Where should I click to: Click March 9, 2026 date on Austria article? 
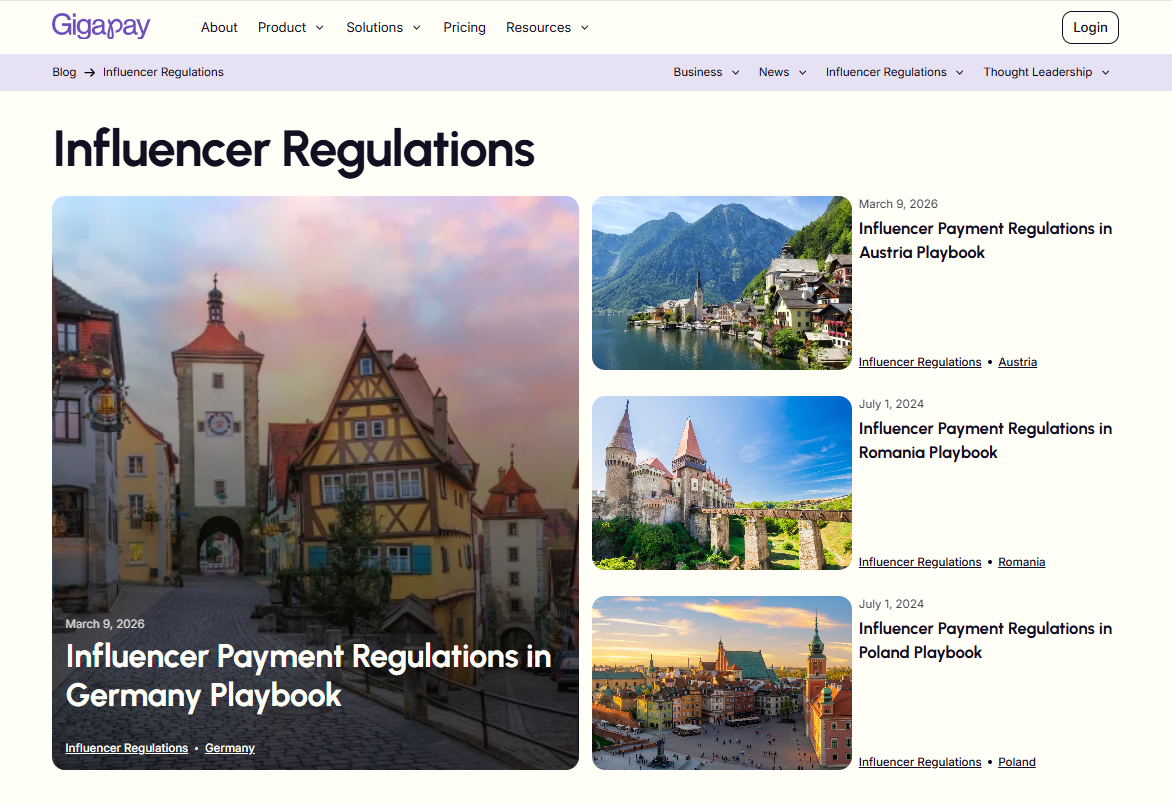898,204
